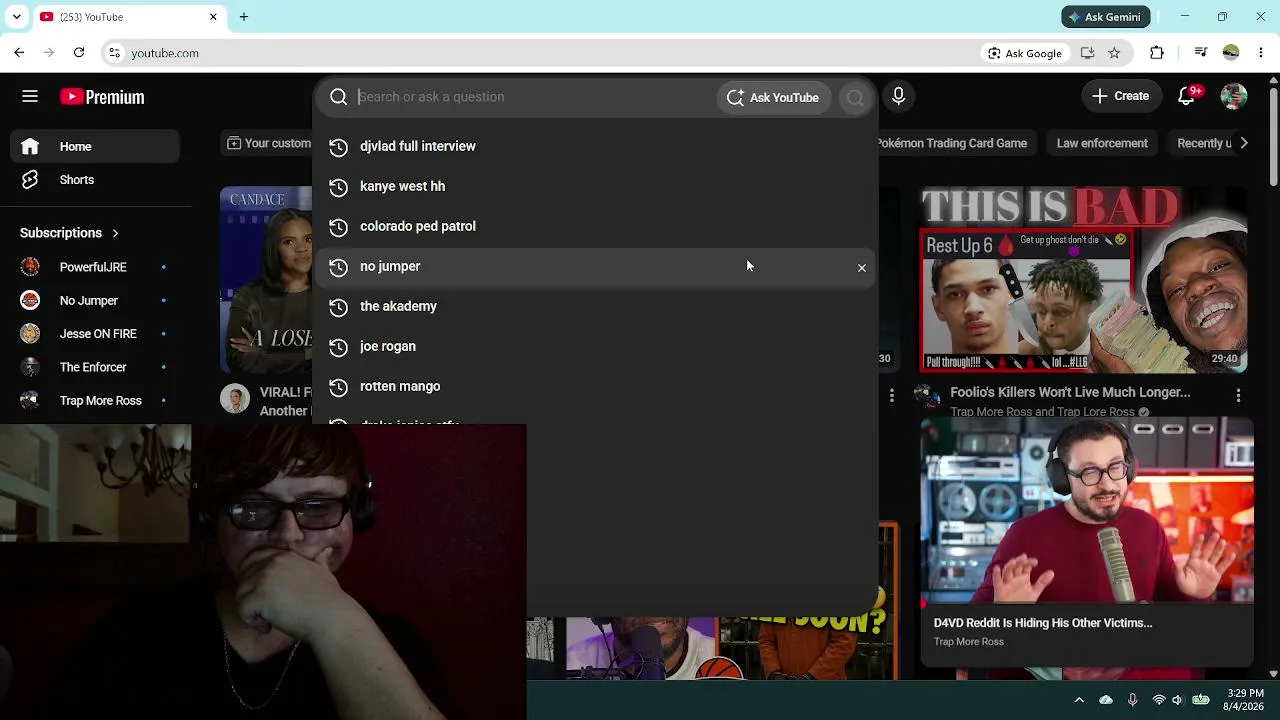Image resolution: width=1280 pixels, height=720 pixels.
Task: Click the install/share icon in the address bar
Action: click(x=1087, y=53)
